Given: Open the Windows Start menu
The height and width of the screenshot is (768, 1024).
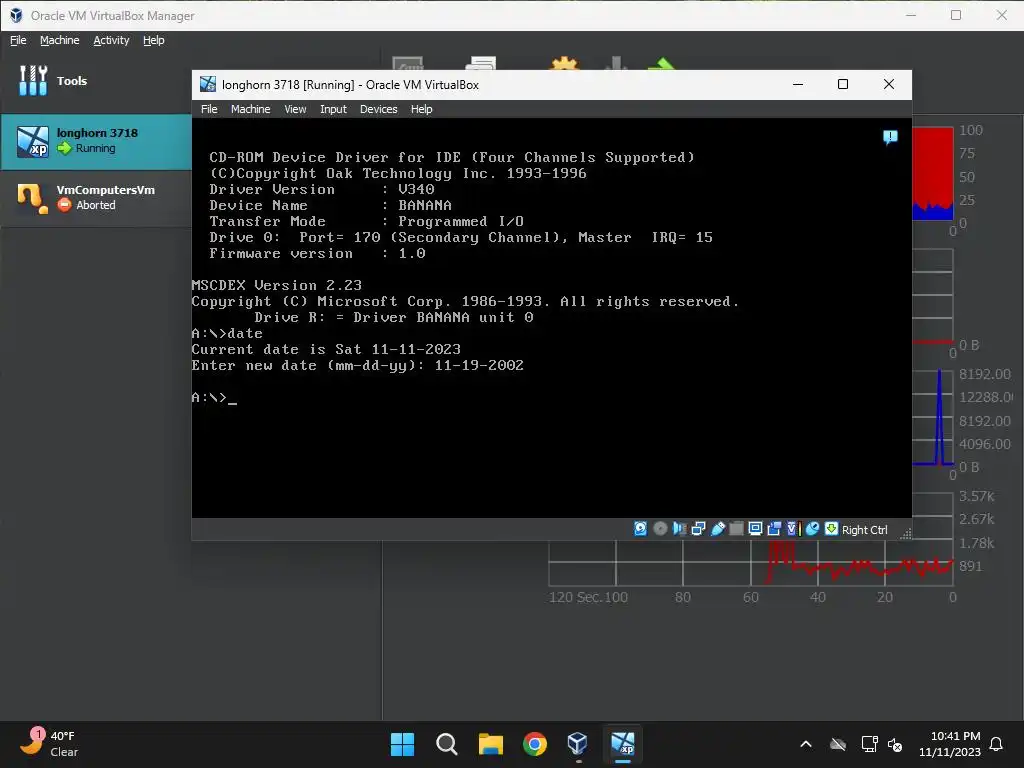Looking at the screenshot, I should pos(402,744).
